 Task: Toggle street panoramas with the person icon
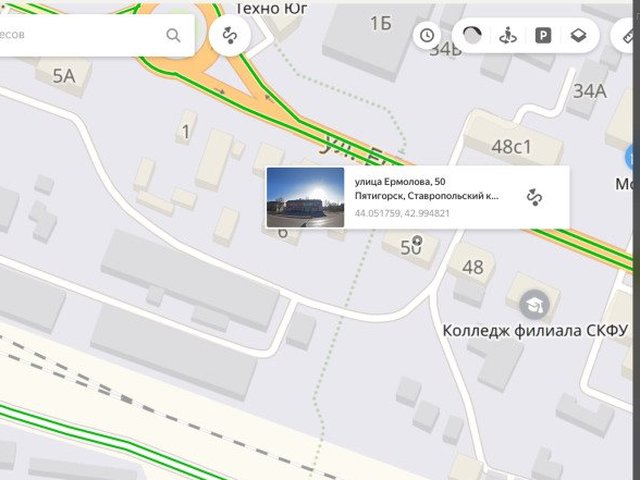point(508,36)
